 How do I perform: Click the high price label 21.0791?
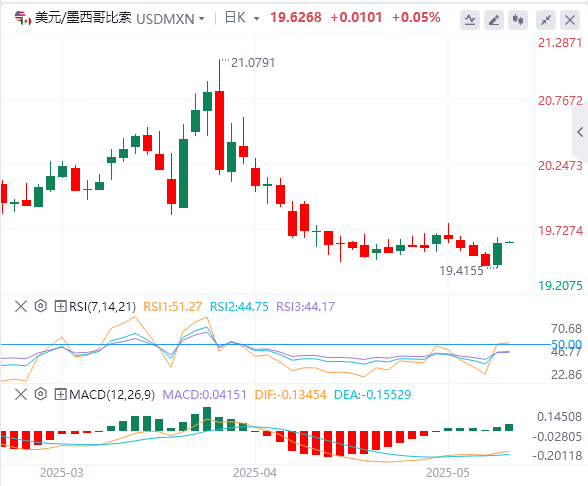click(253, 63)
